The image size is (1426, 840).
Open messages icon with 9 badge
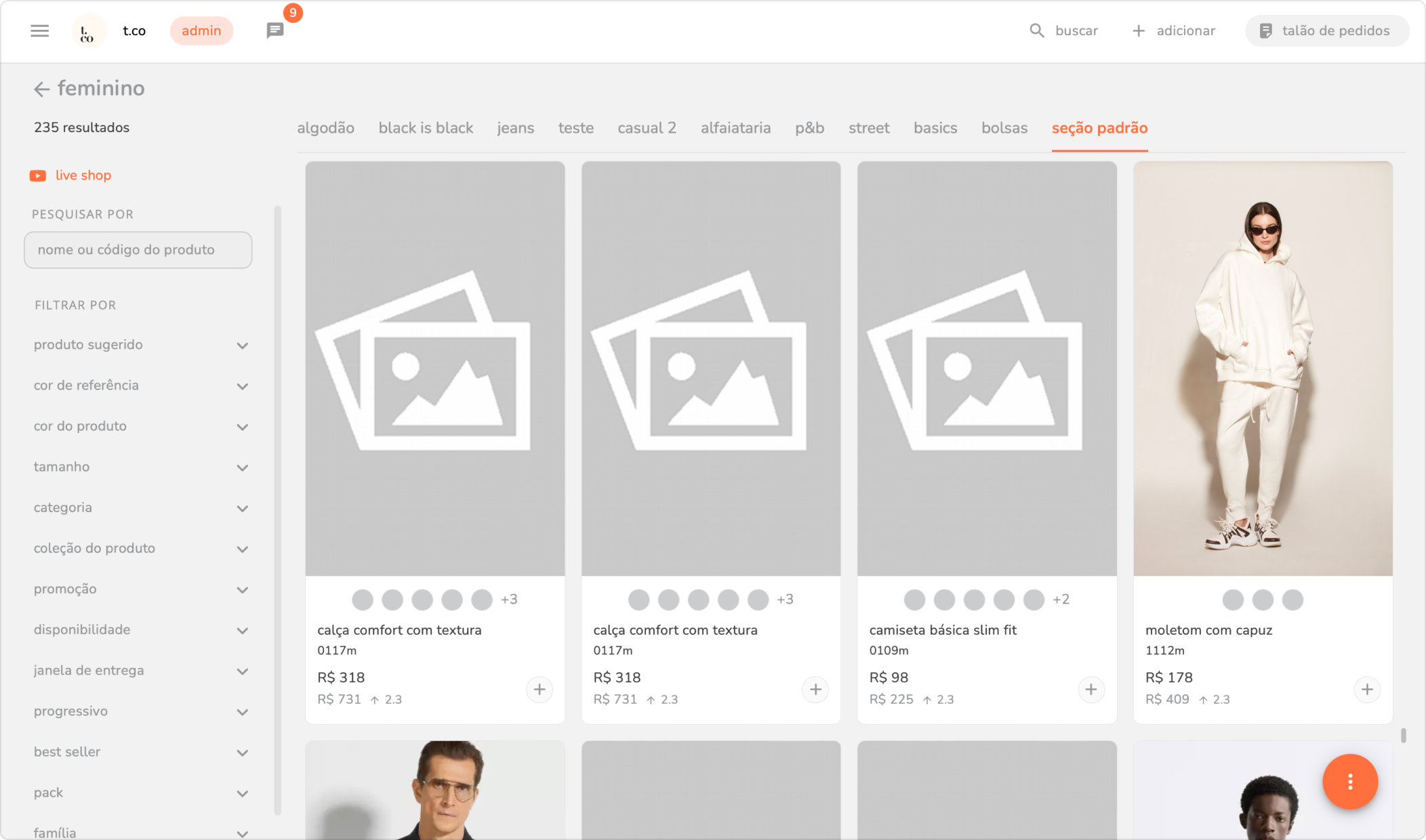(274, 30)
